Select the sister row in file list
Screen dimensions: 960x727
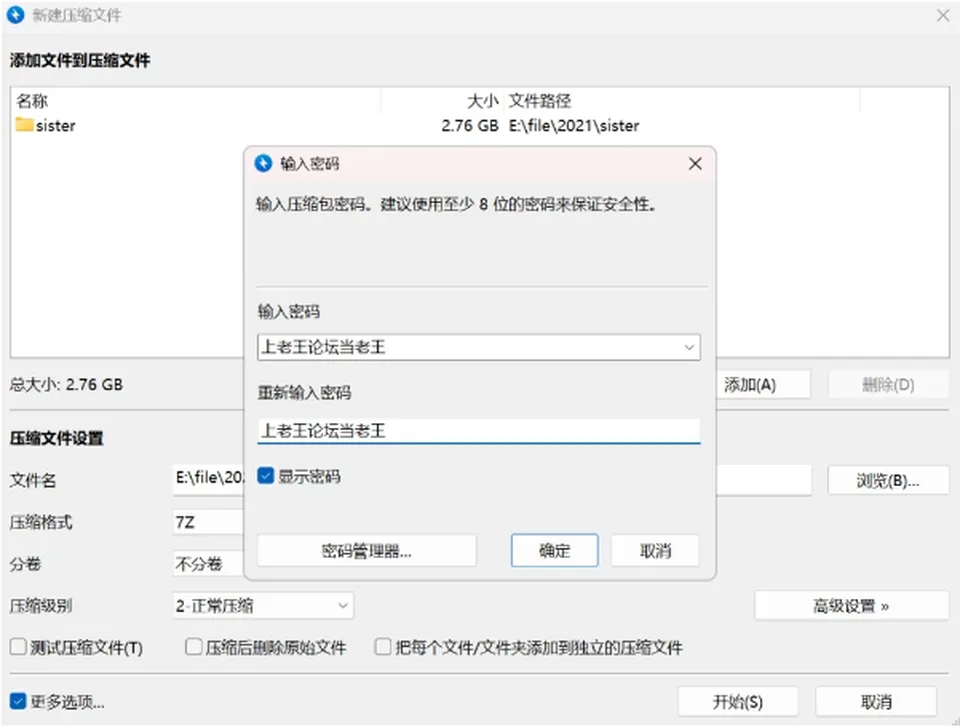coord(479,126)
